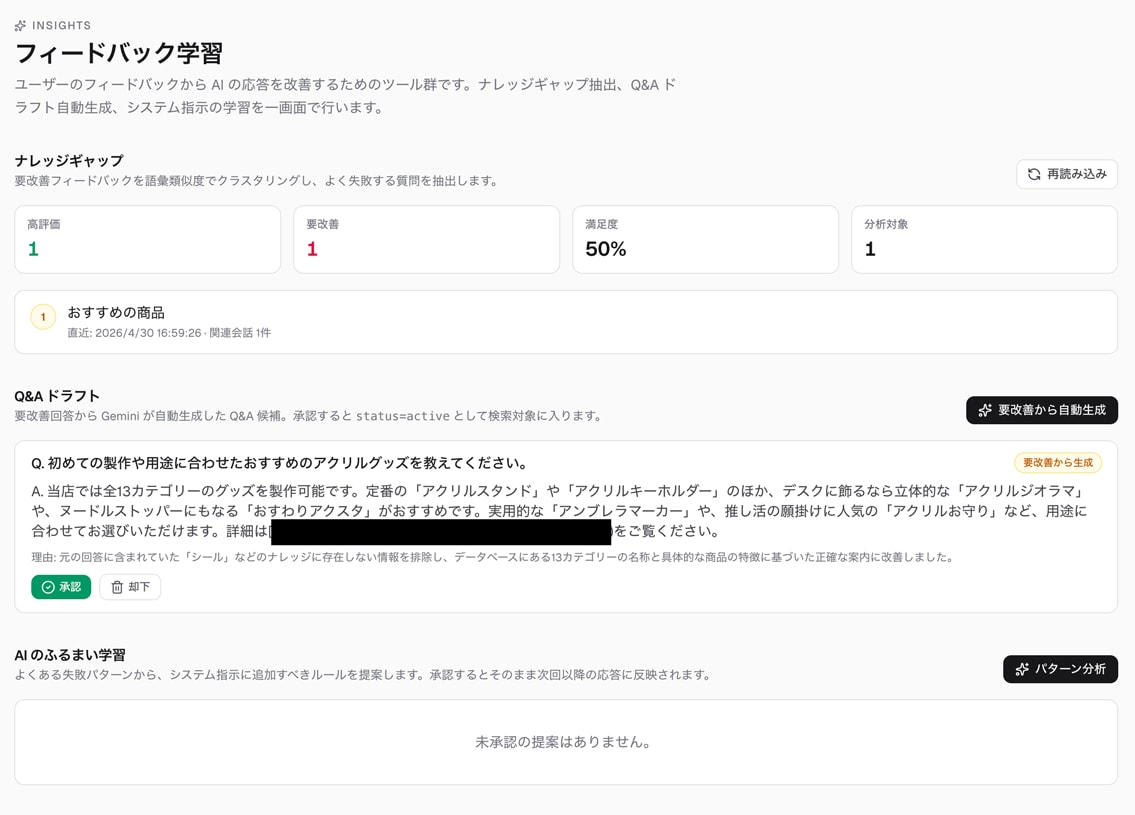This screenshot has width=1135, height=815.
Task: Click the ナレッジギャップ section heading
Action: [x=69, y=161]
